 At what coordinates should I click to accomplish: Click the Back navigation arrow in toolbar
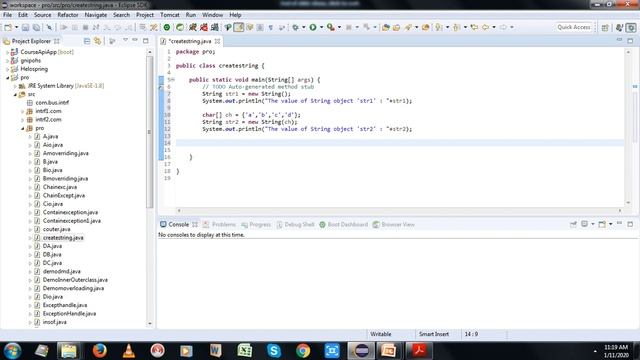485,27
